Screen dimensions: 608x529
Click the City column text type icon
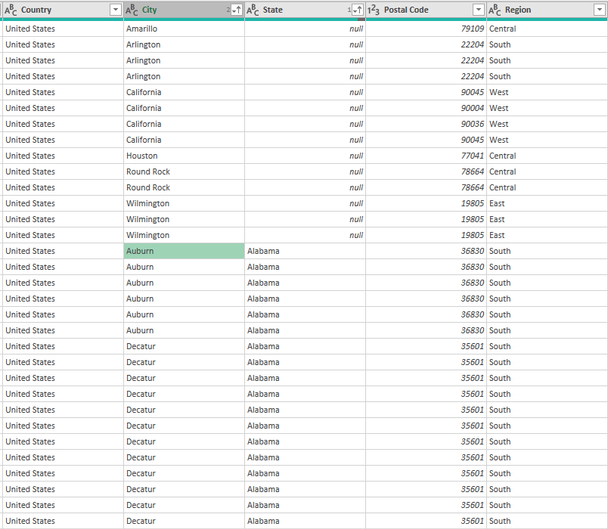pos(131,10)
